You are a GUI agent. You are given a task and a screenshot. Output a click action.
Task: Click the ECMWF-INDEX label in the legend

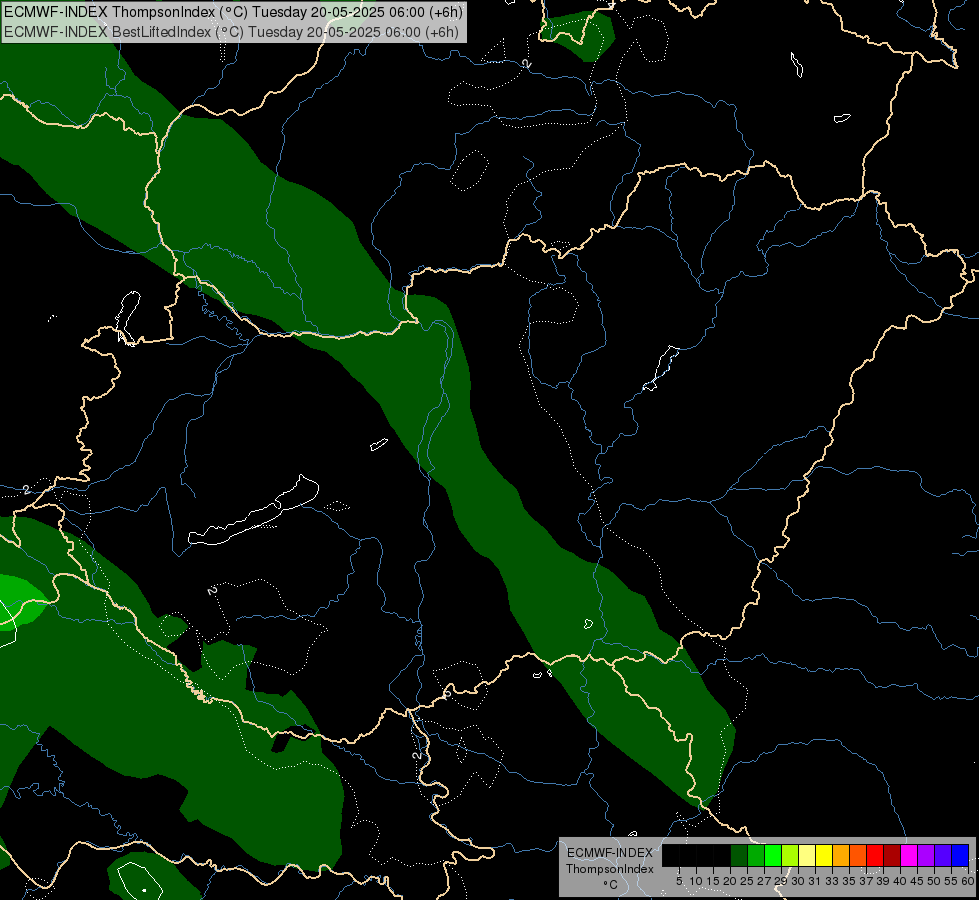pyautogui.click(x=609, y=853)
